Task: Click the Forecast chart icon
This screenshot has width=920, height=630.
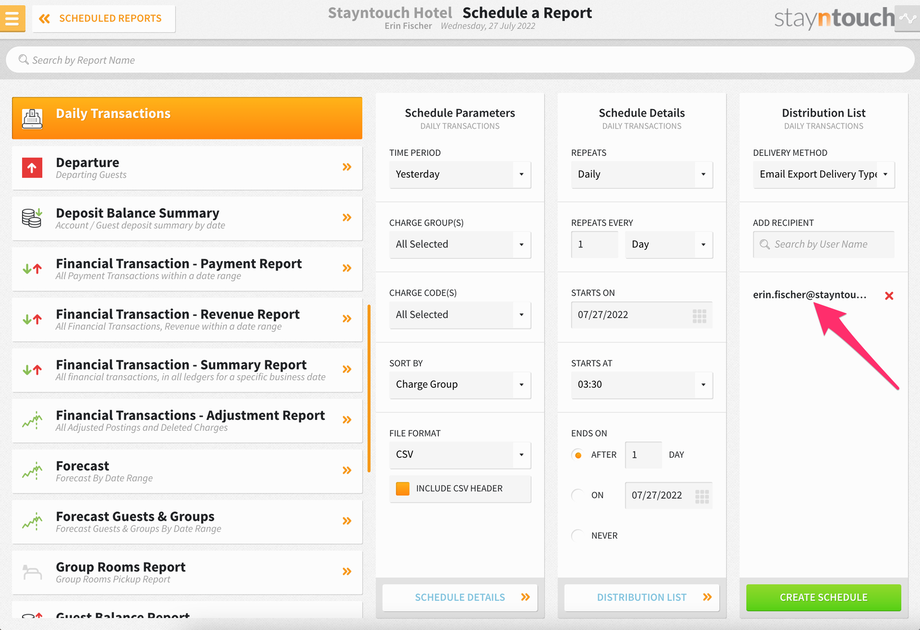Action: coord(32,470)
